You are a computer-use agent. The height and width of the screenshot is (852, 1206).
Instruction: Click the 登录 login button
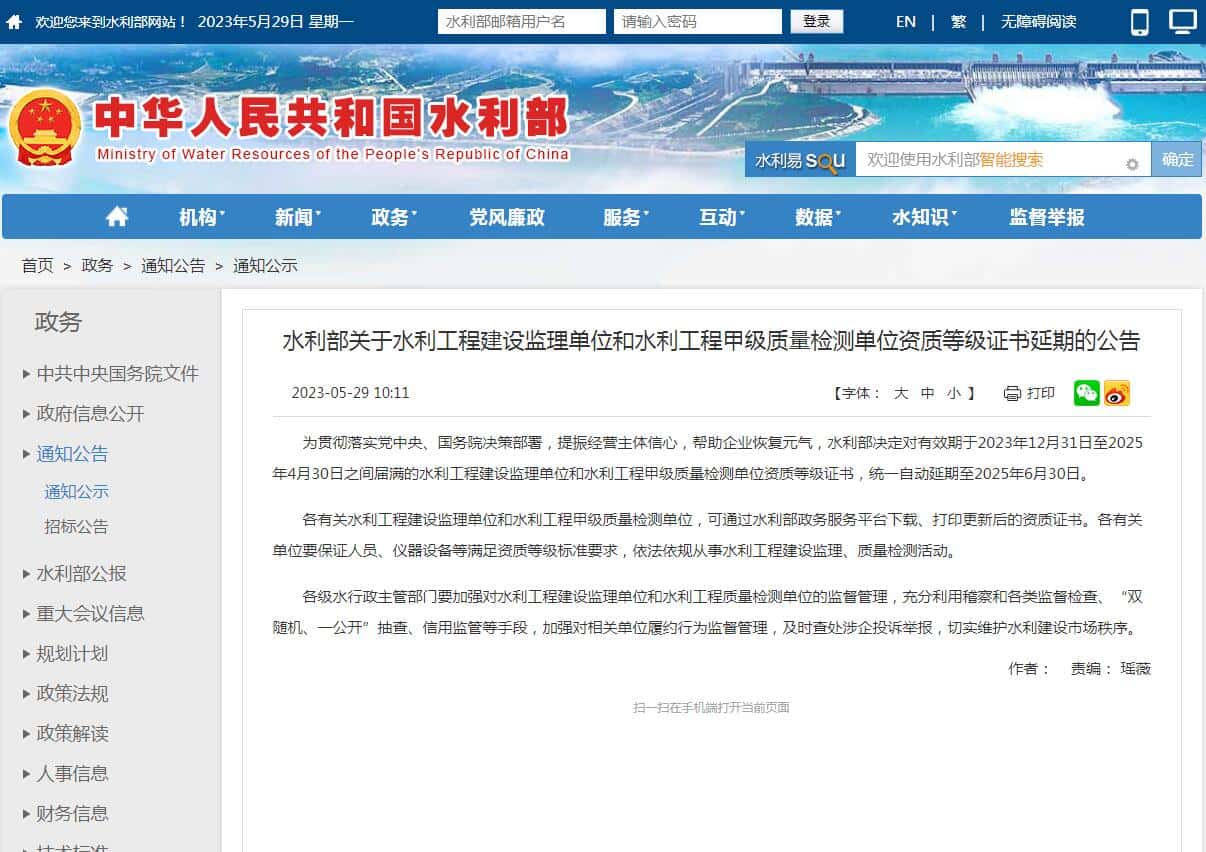[816, 22]
